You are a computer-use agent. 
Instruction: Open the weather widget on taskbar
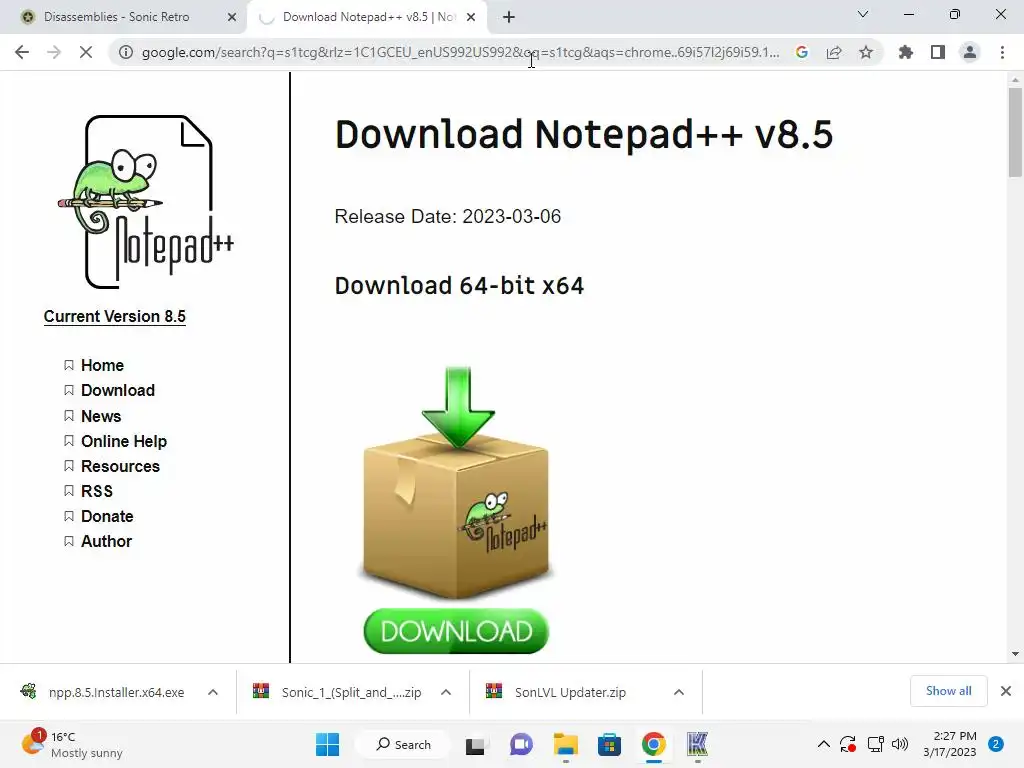coord(72,744)
